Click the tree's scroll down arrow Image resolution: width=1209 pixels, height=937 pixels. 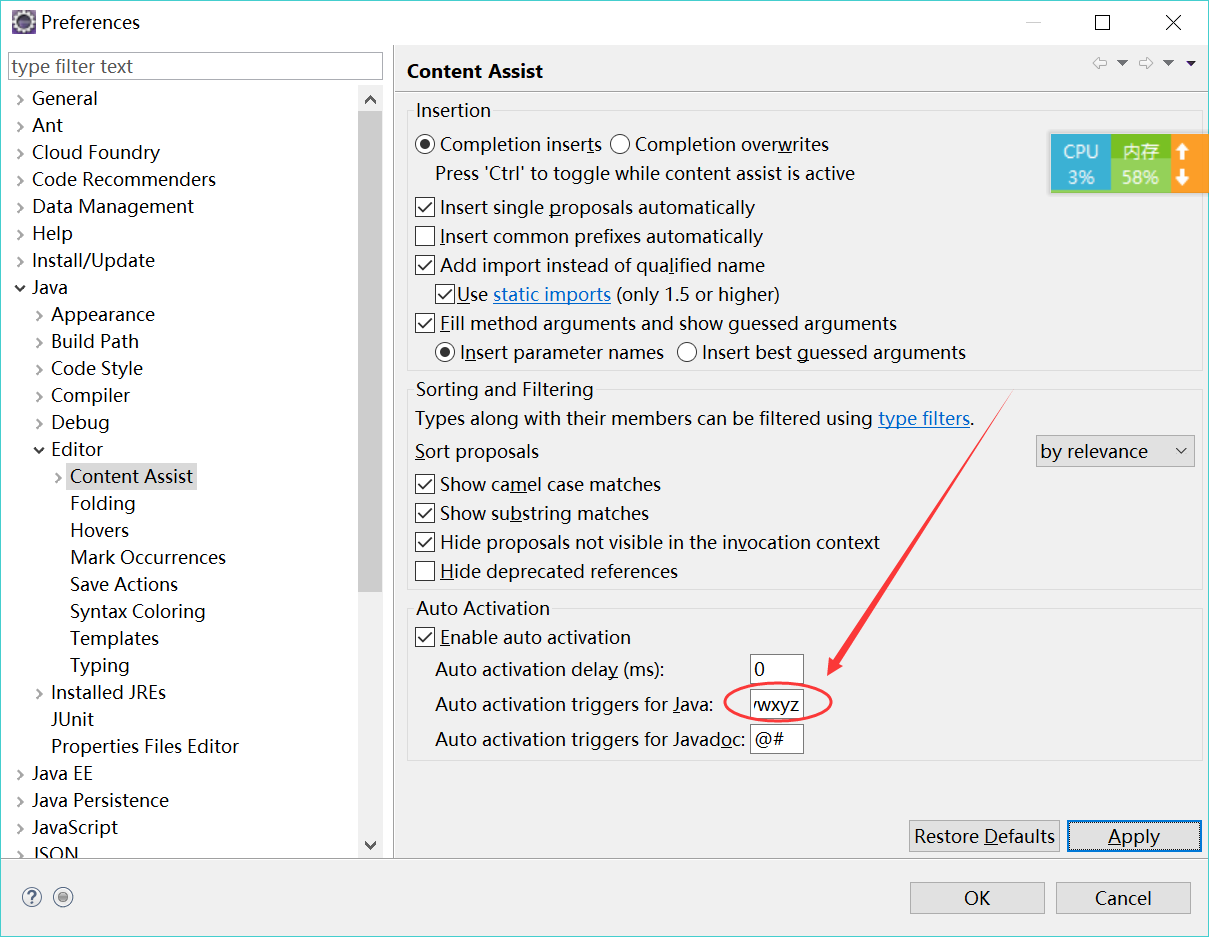tap(370, 845)
